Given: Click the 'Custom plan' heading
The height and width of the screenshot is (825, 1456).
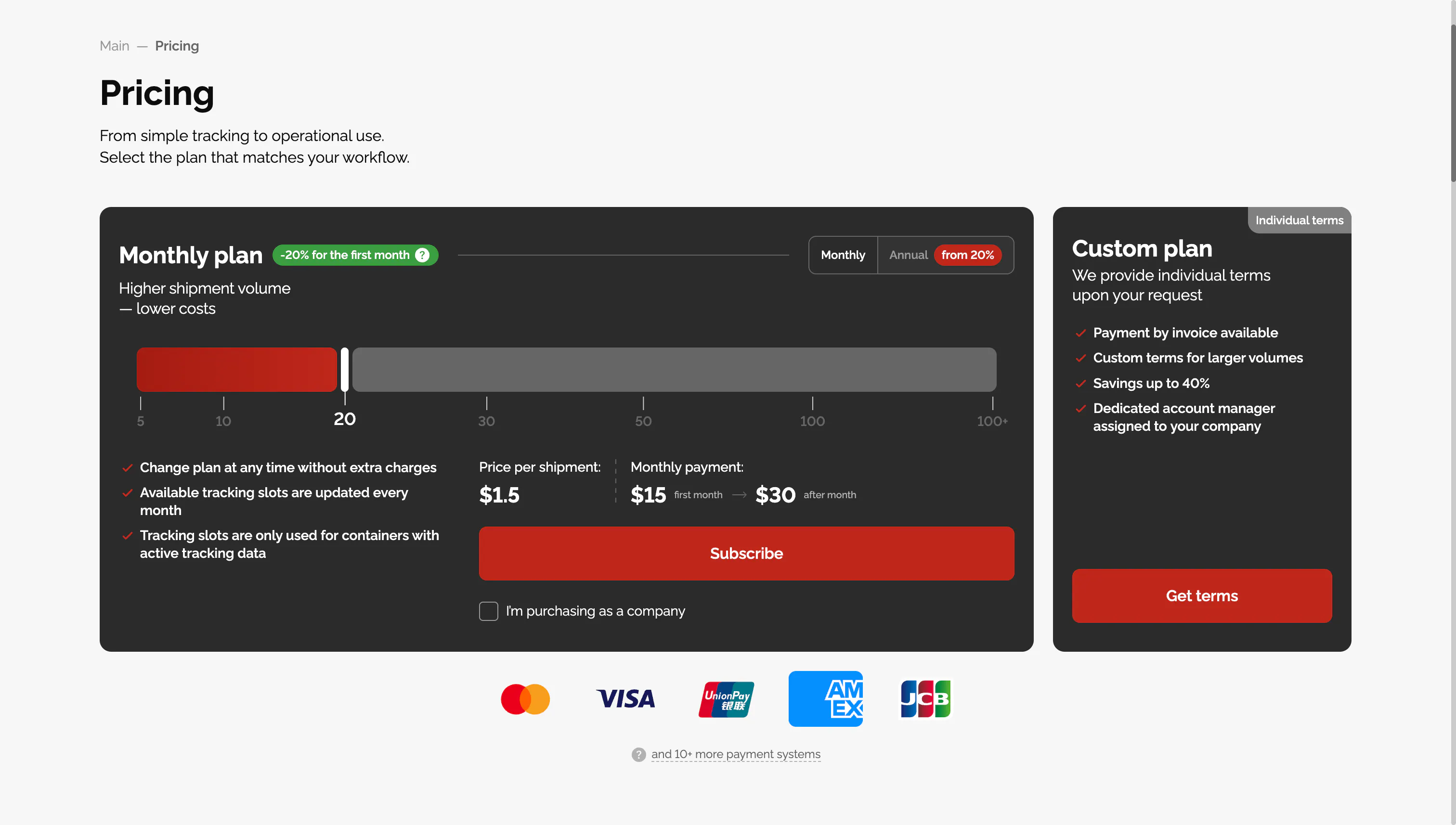Looking at the screenshot, I should click(x=1142, y=249).
